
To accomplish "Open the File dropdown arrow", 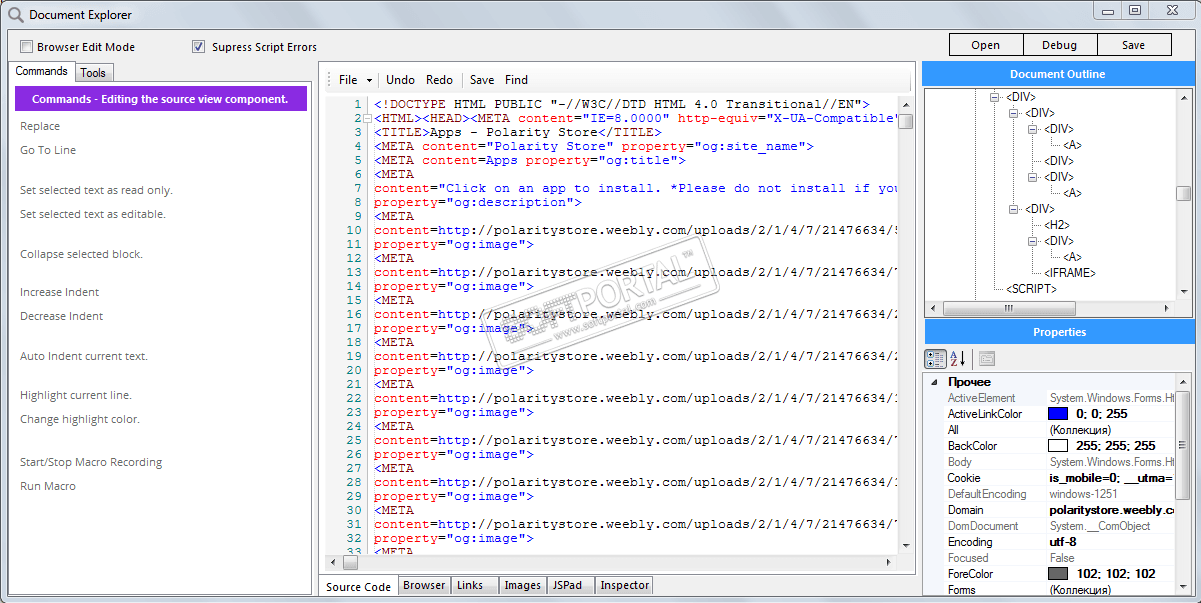I will click(x=369, y=80).
